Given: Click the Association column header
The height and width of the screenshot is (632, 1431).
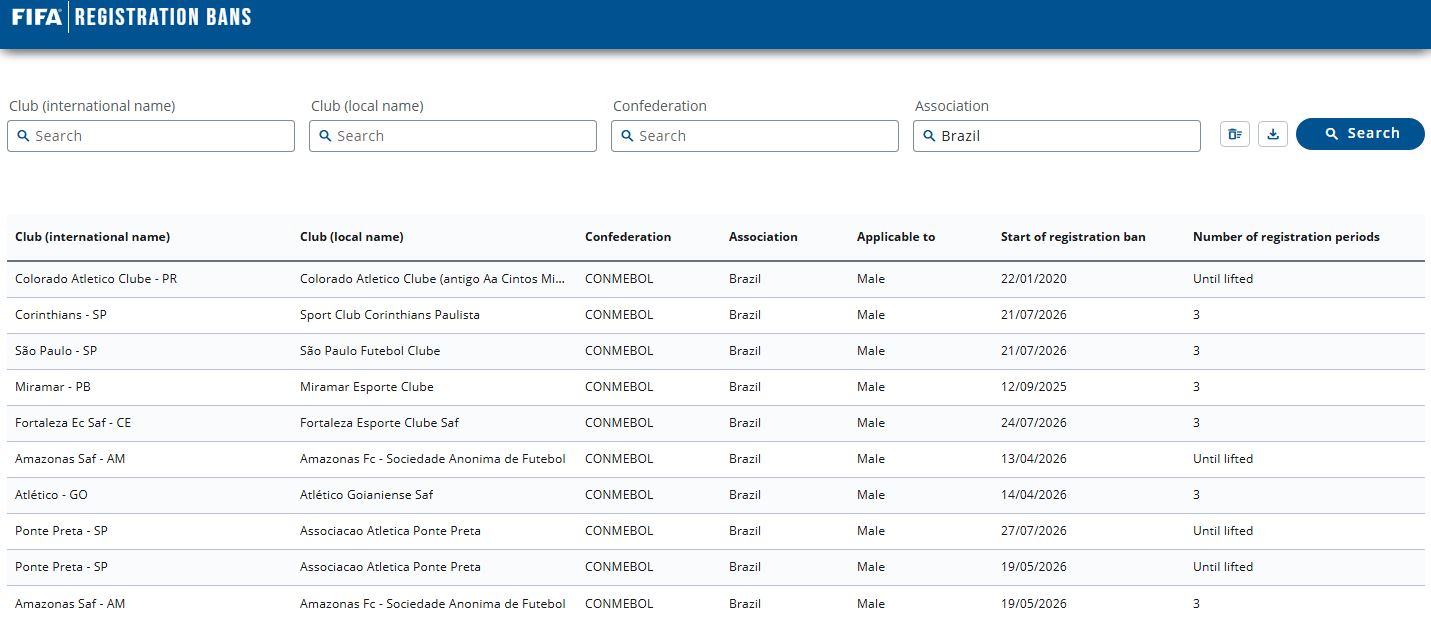Looking at the screenshot, I should 763,237.
